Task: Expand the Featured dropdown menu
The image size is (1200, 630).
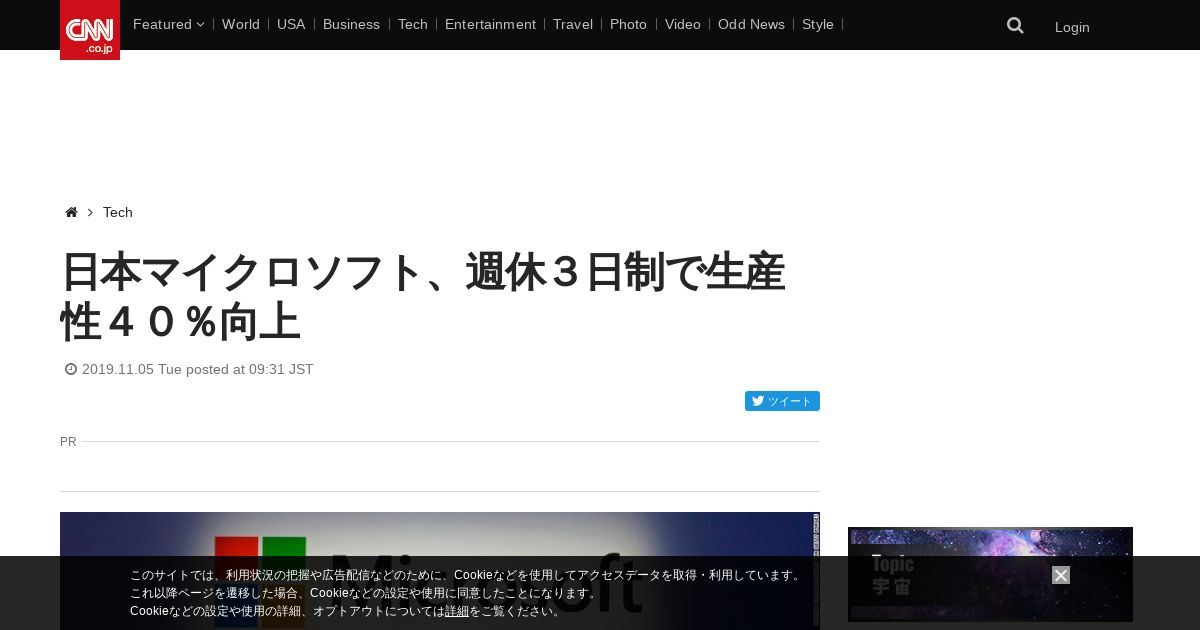Action: pyautogui.click(x=168, y=24)
